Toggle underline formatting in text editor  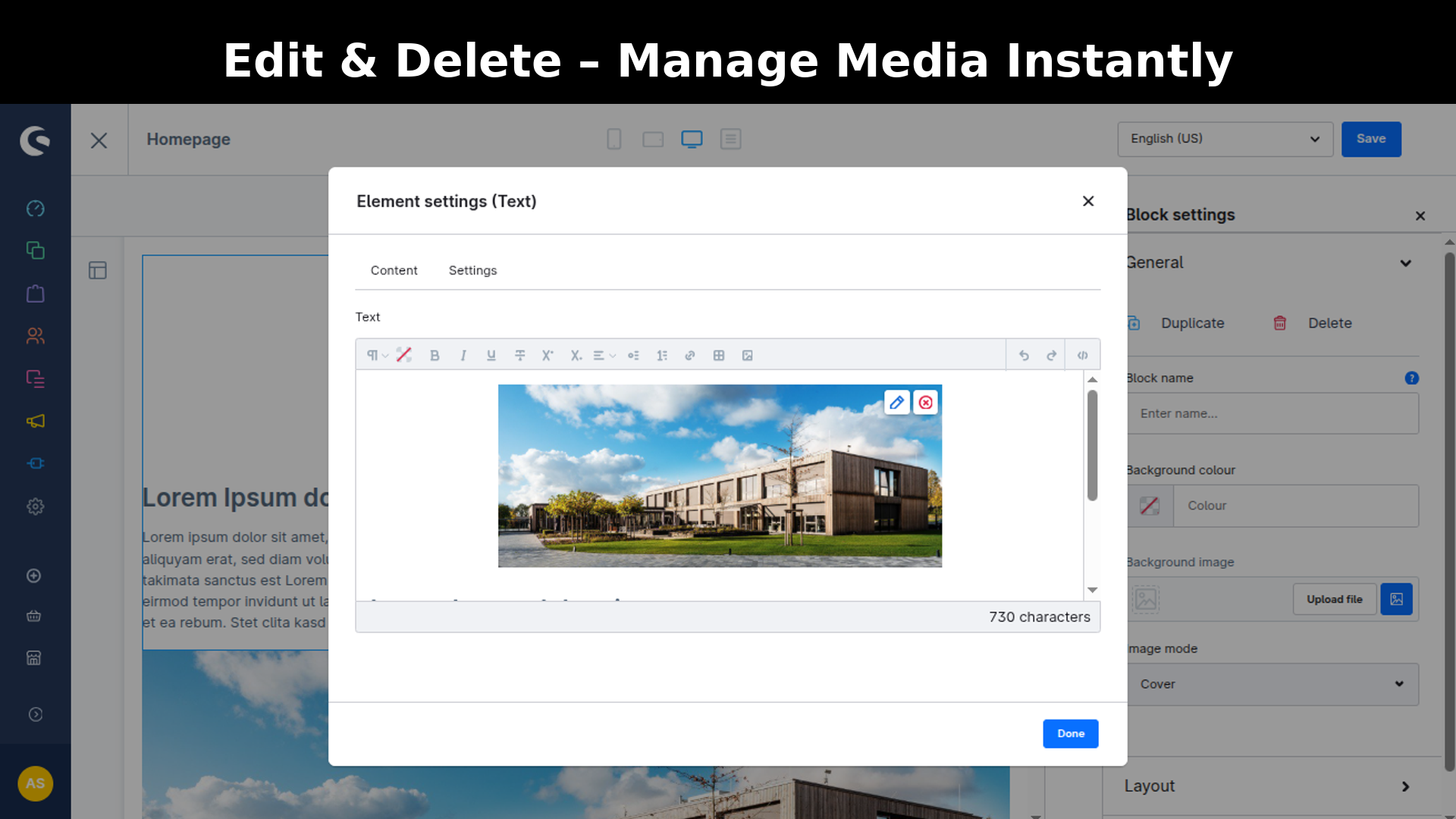pos(491,355)
